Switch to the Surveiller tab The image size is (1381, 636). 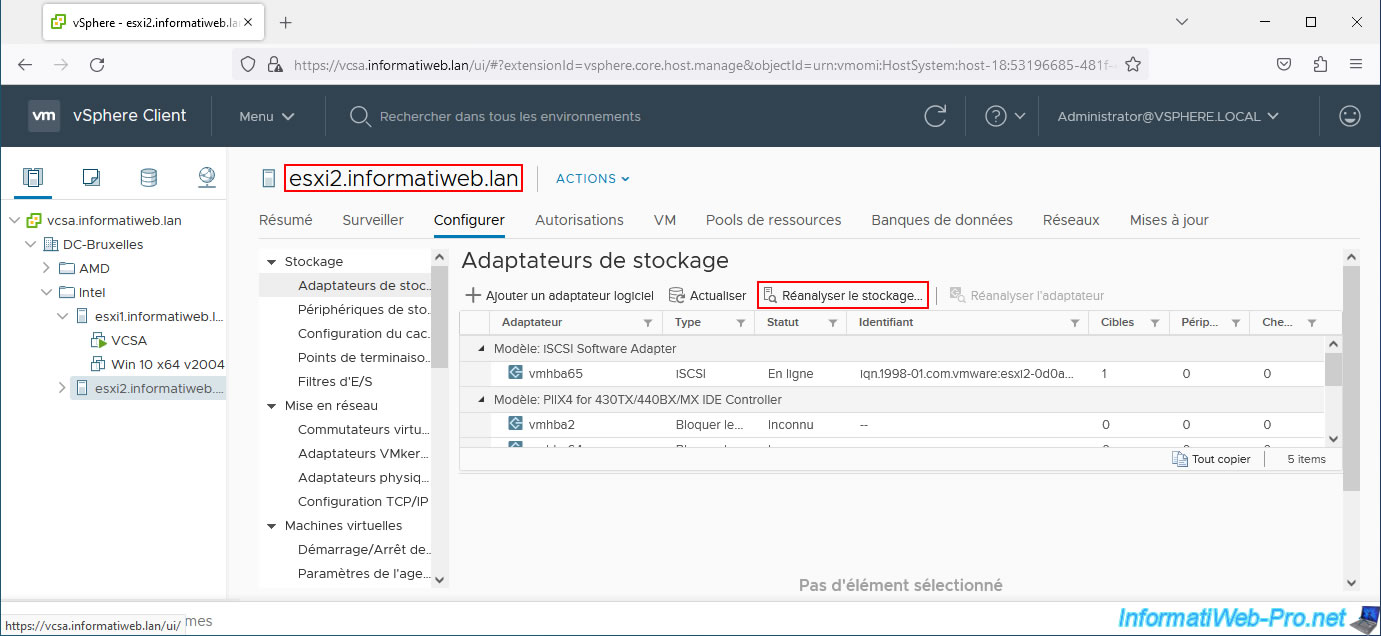pos(373,220)
